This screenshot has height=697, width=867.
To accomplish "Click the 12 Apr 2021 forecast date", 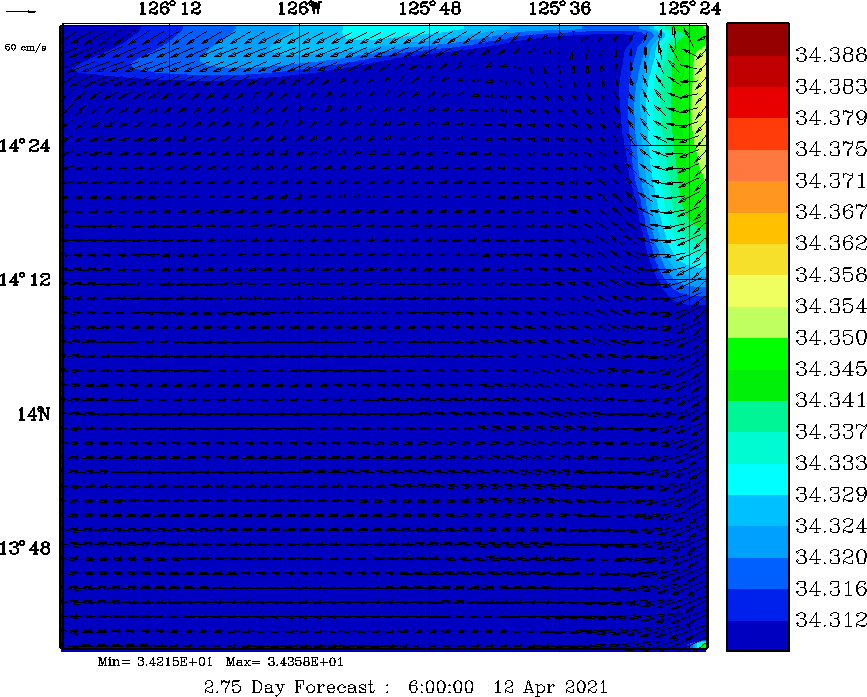I will point(550,687).
